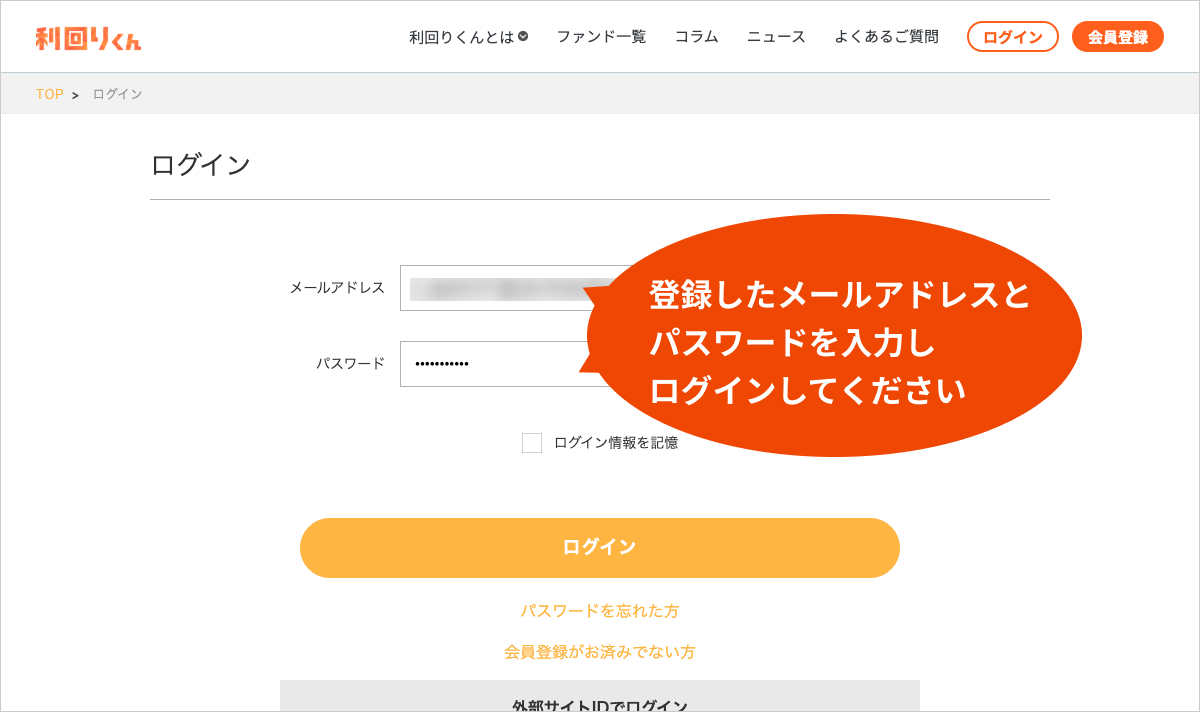
Task: Follow the 会員登録がお済みでない方 link
Action: click(600, 652)
